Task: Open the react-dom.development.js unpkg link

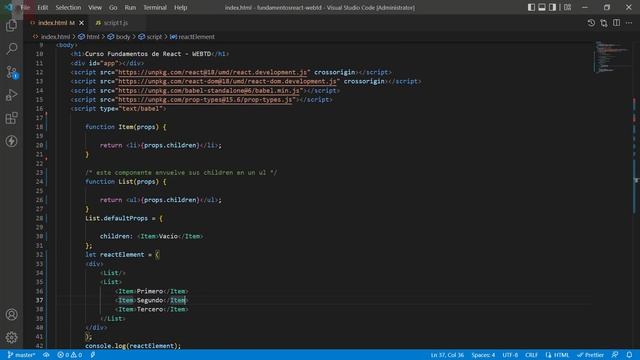Action: click(x=227, y=81)
